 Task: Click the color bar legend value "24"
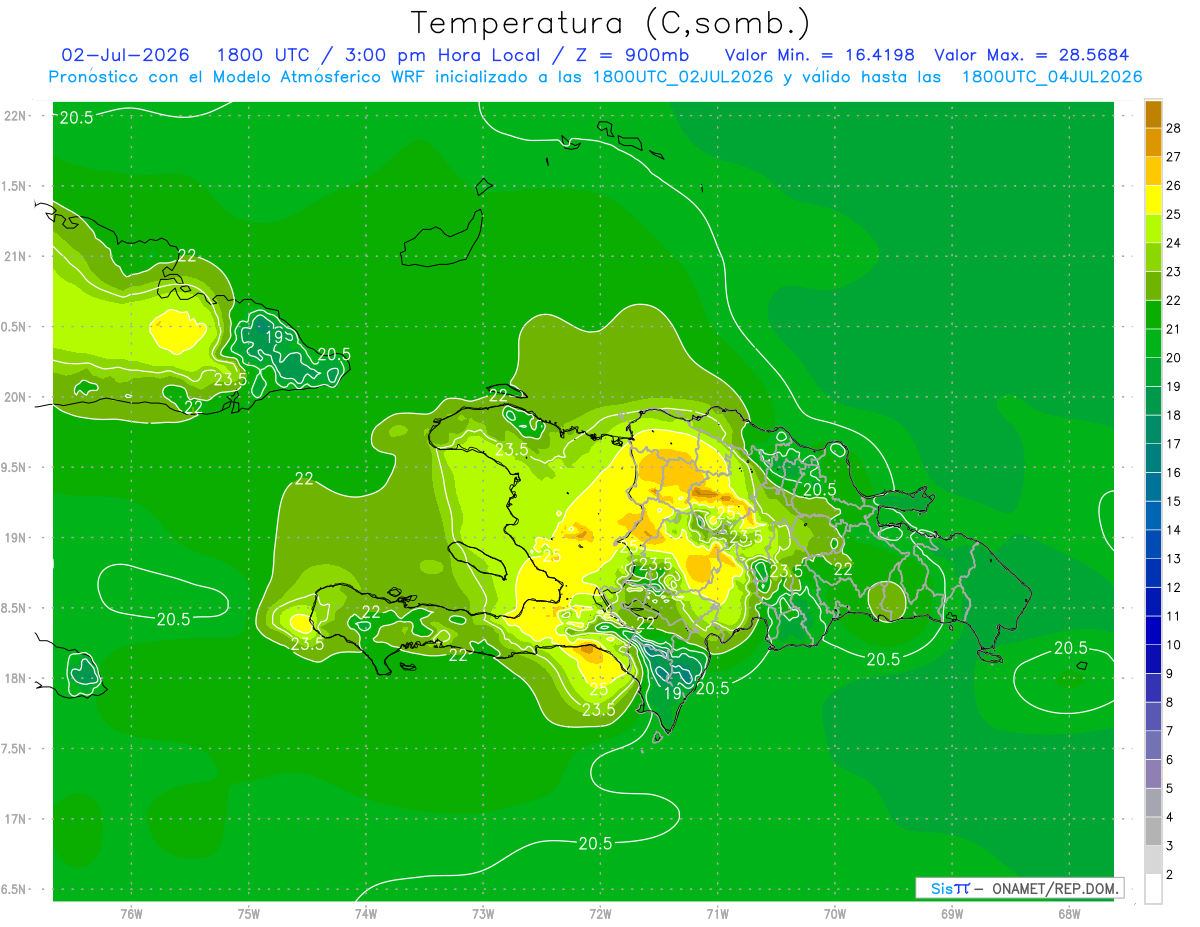tap(1174, 244)
